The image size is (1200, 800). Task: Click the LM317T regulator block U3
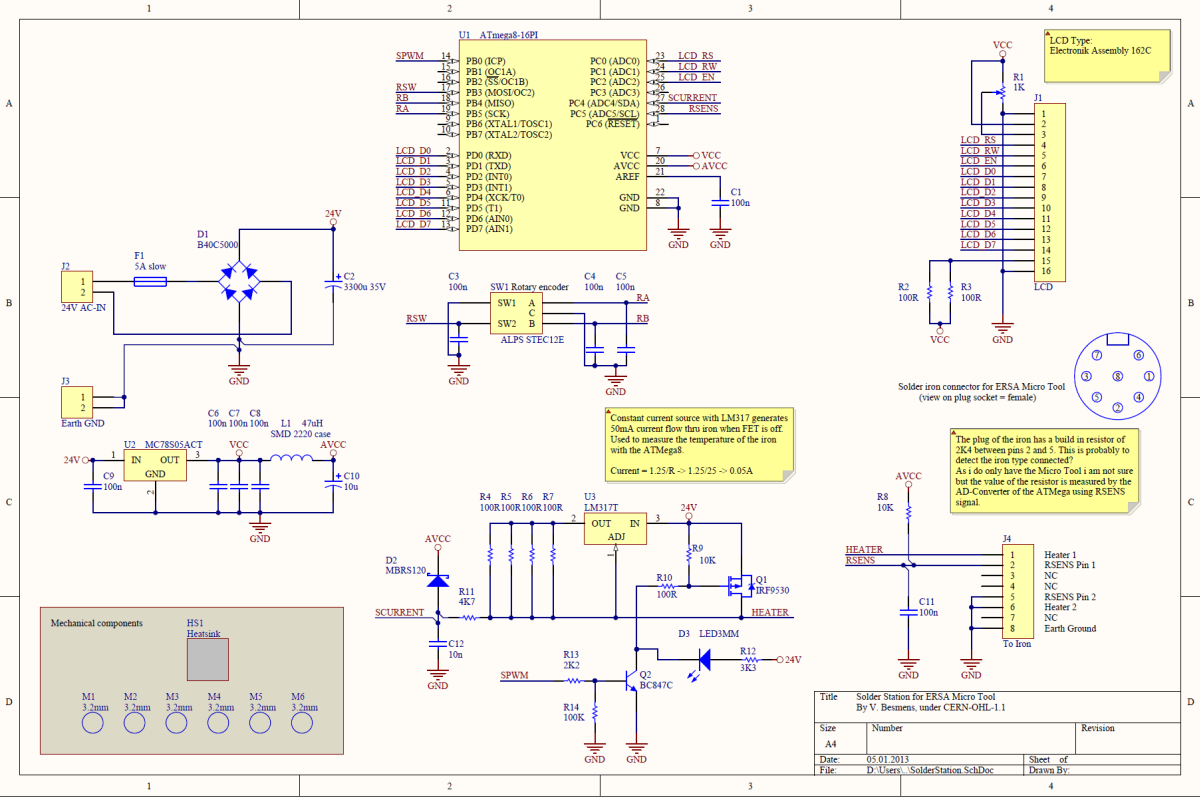pos(615,528)
